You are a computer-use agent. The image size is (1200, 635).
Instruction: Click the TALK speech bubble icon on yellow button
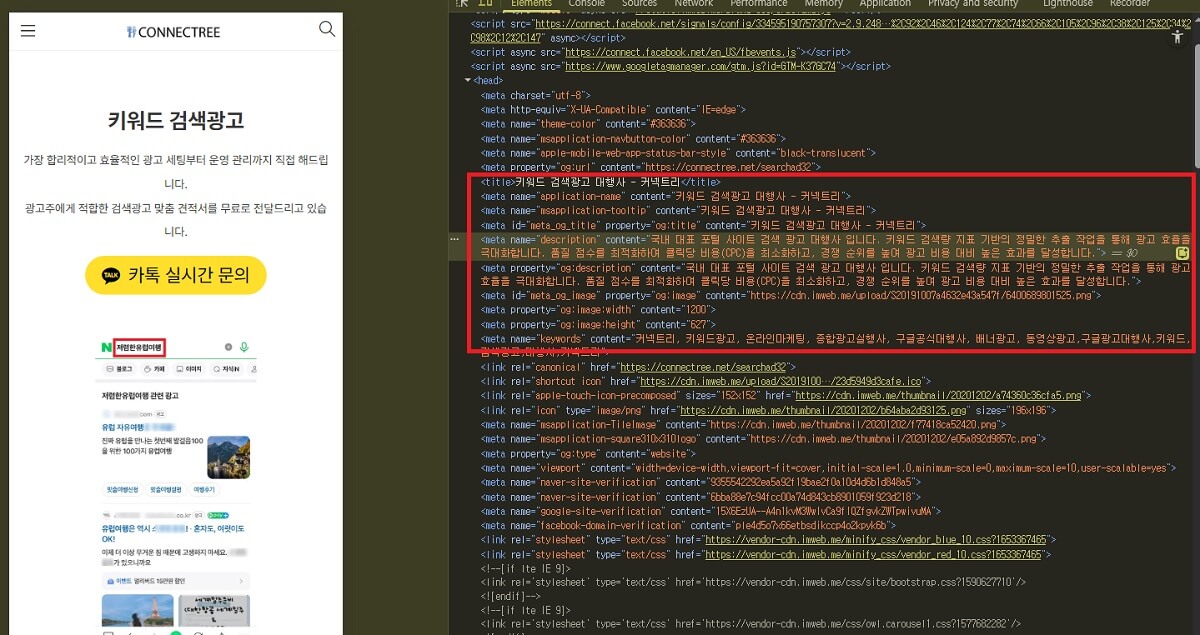112,276
